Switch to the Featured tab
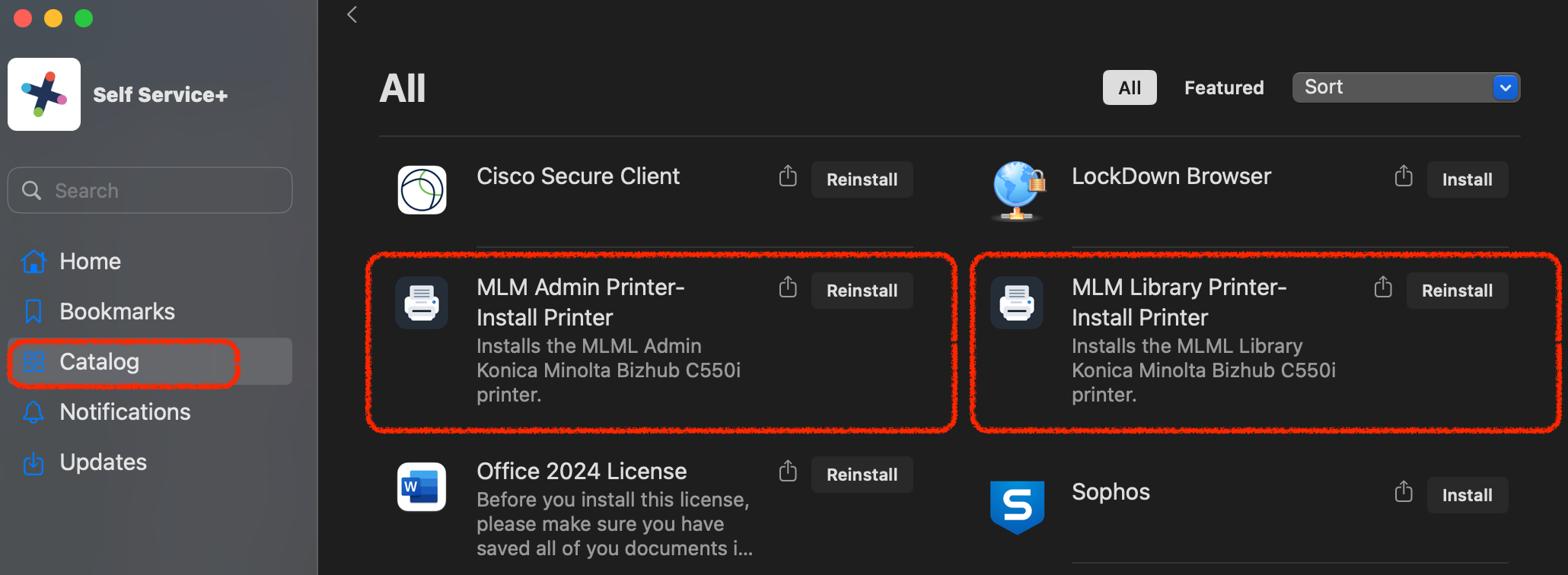This screenshot has width=1568, height=575. 1224,87
